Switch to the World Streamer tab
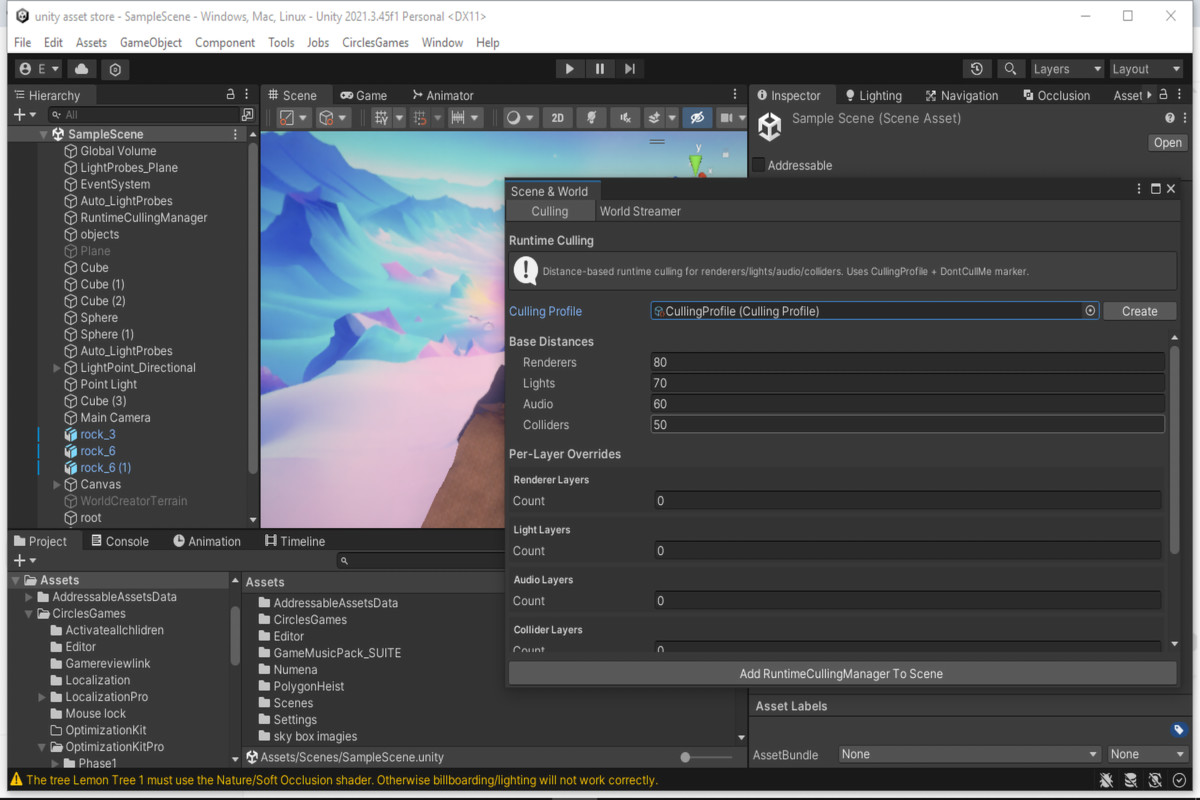1200x800 pixels. pyautogui.click(x=640, y=211)
